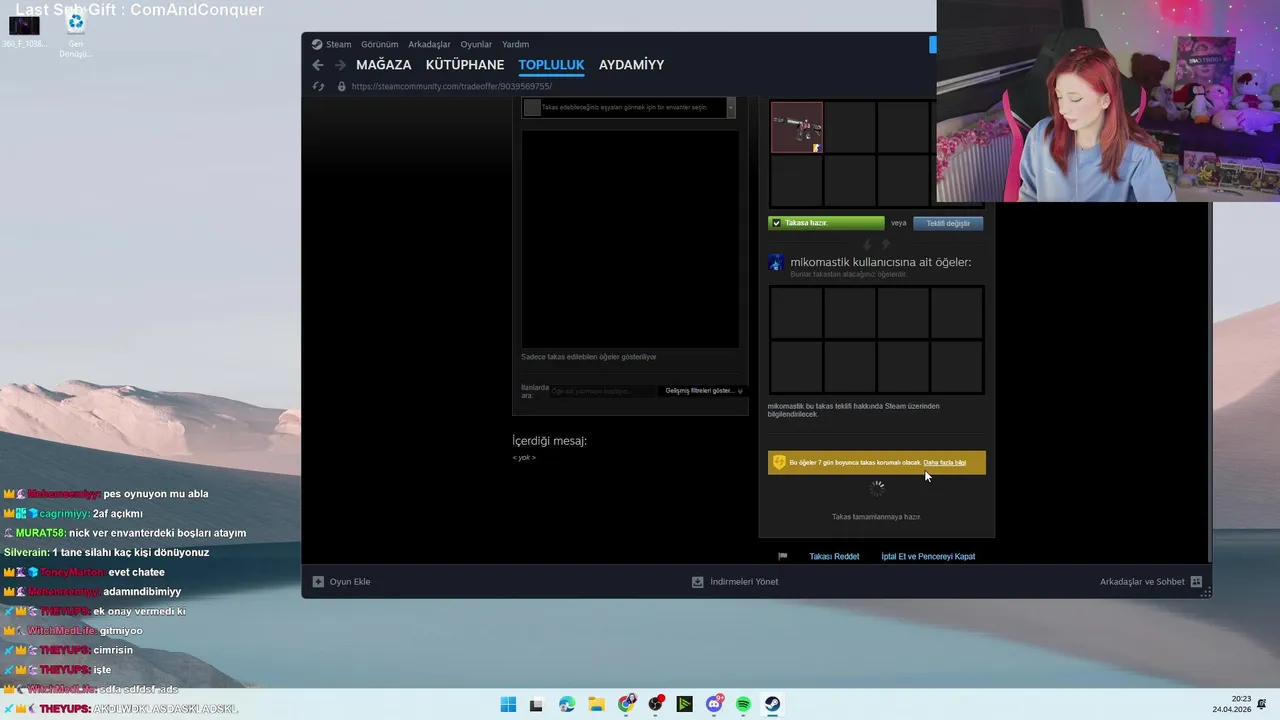The height and width of the screenshot is (720, 1280).
Task: Open the Daha fazla bilgi link
Action: coord(945,463)
